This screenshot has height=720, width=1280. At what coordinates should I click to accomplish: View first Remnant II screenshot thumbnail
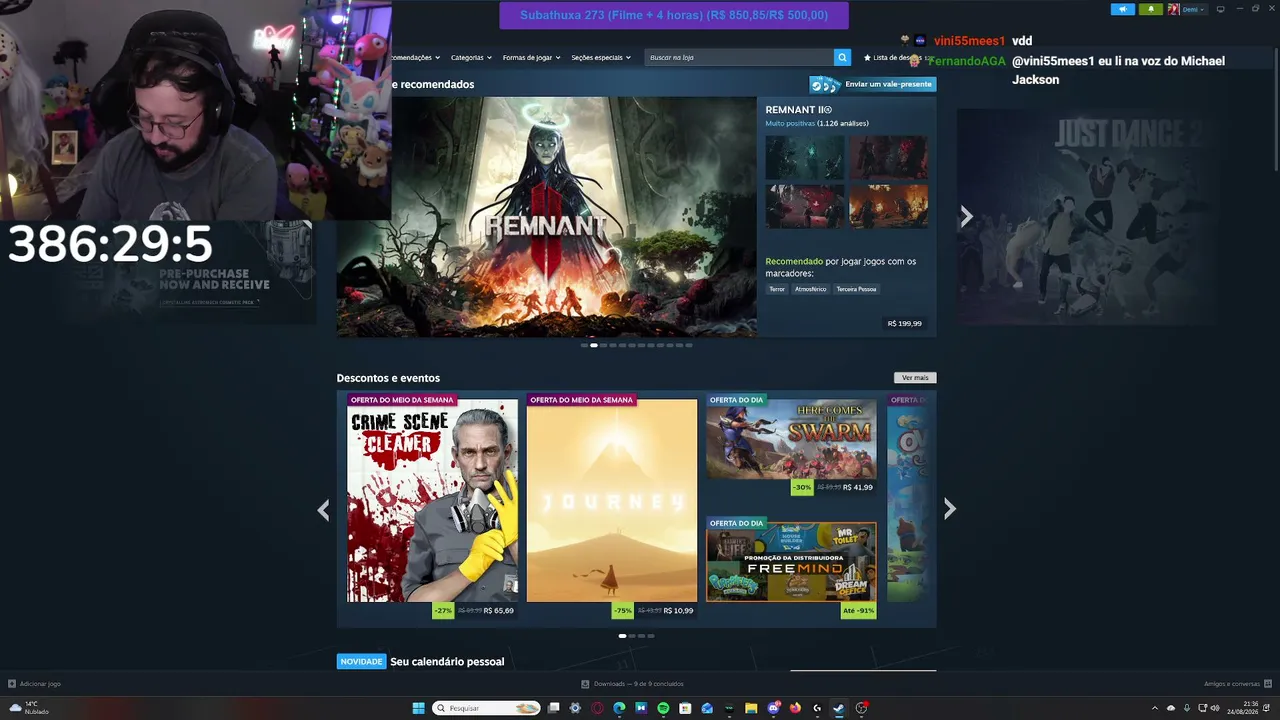(805, 158)
